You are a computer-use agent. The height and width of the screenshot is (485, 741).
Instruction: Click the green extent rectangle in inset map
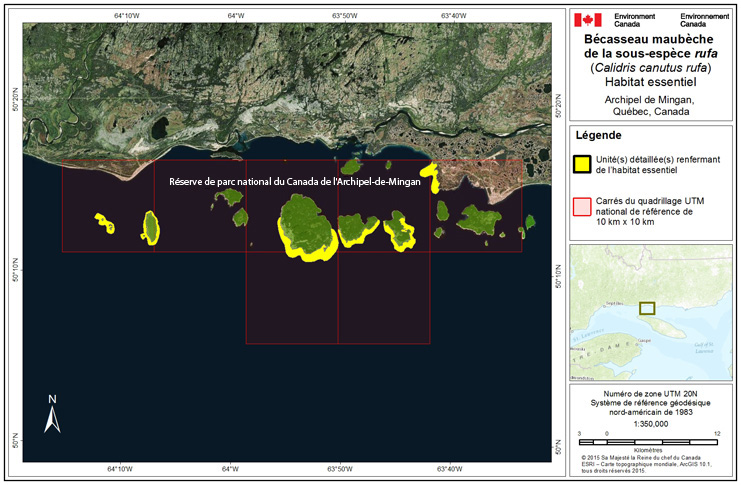pos(648,309)
